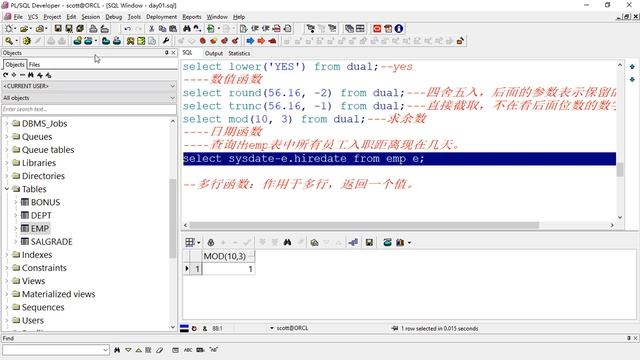Click the highlighted select sysdate-e.hiredate line
Viewport: 640px width, 360px height.
(x=399, y=159)
